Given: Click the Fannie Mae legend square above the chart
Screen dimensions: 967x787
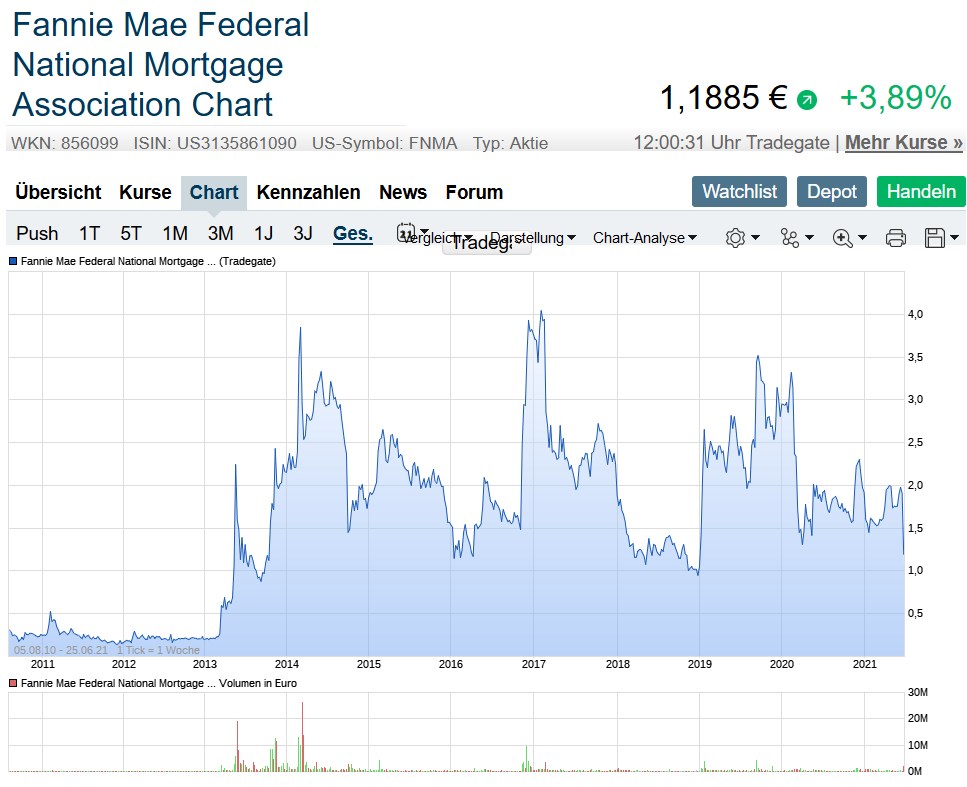Looking at the screenshot, I should coord(11,261).
